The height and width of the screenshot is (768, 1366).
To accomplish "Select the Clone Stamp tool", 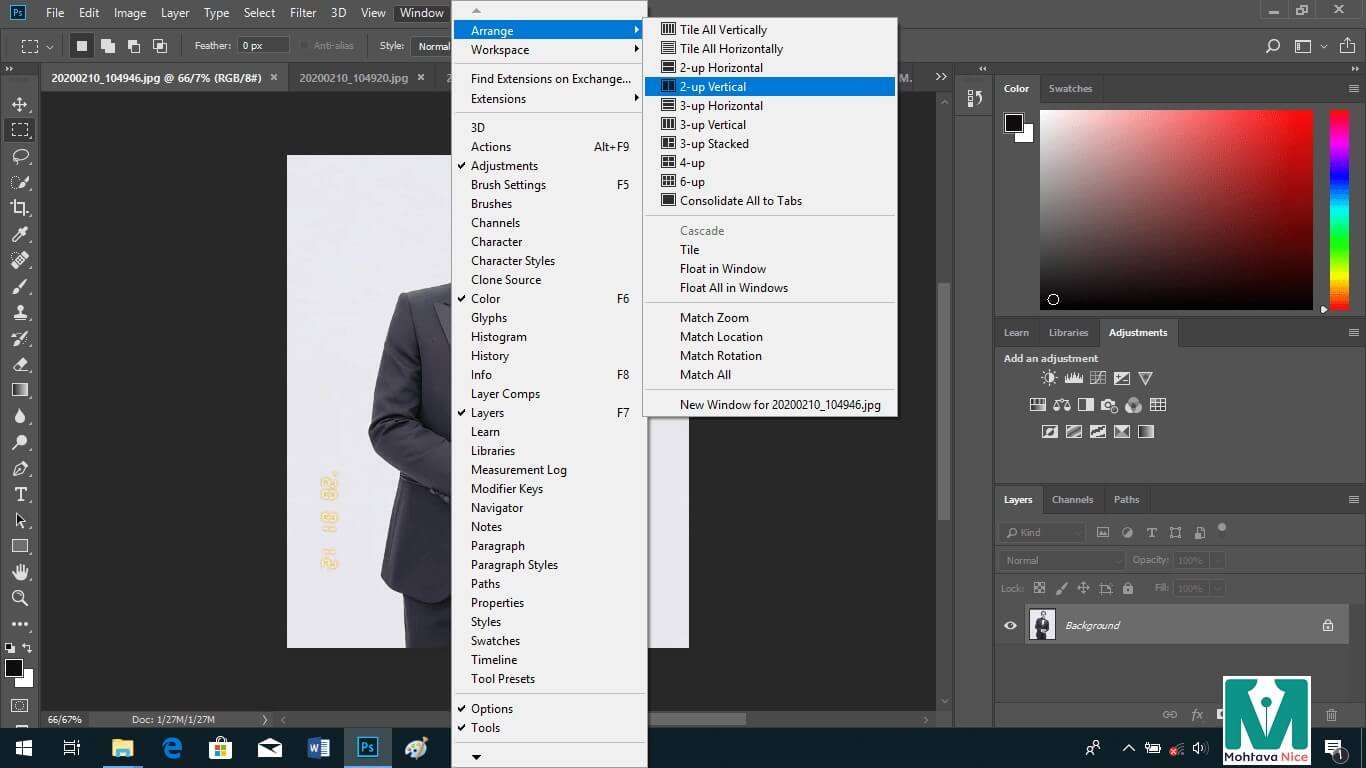I will pos(20,312).
